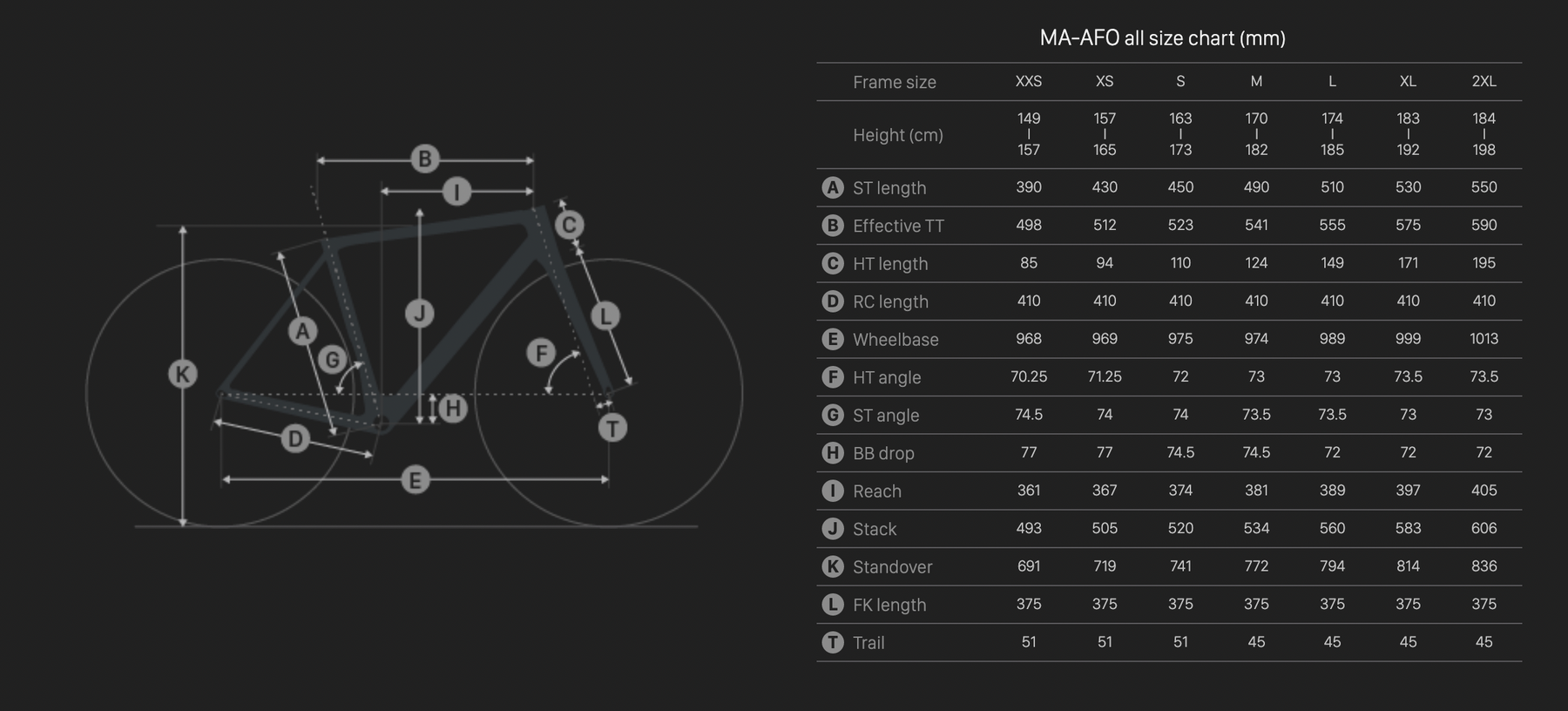This screenshot has height=711, width=1568.
Task: Click the Standover row label
Action: tap(892, 567)
